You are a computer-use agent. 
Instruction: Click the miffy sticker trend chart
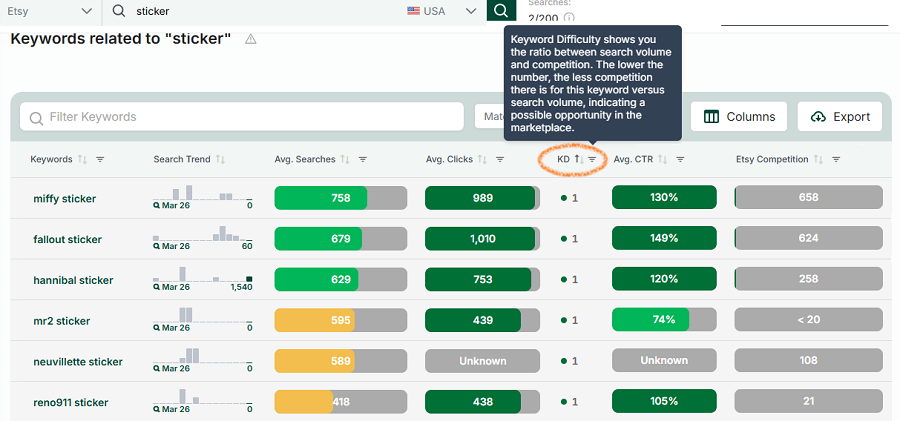pos(203,197)
